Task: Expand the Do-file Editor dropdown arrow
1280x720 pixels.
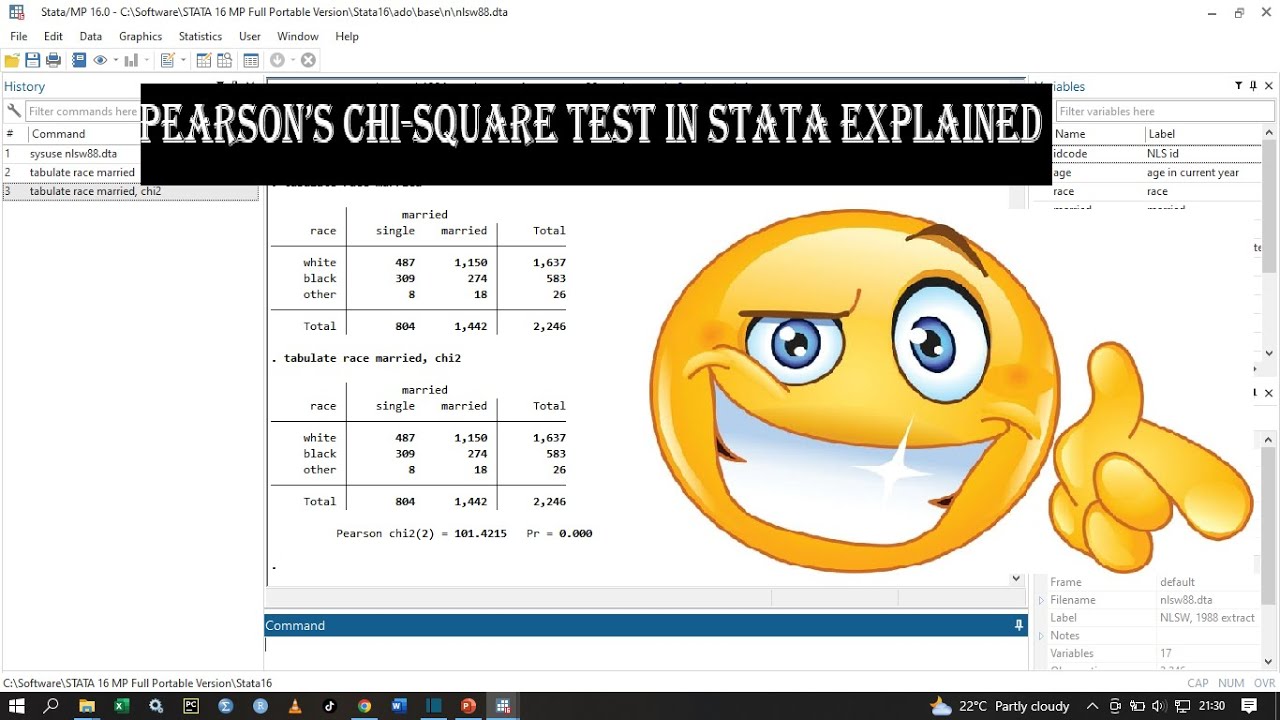Action: (x=182, y=60)
